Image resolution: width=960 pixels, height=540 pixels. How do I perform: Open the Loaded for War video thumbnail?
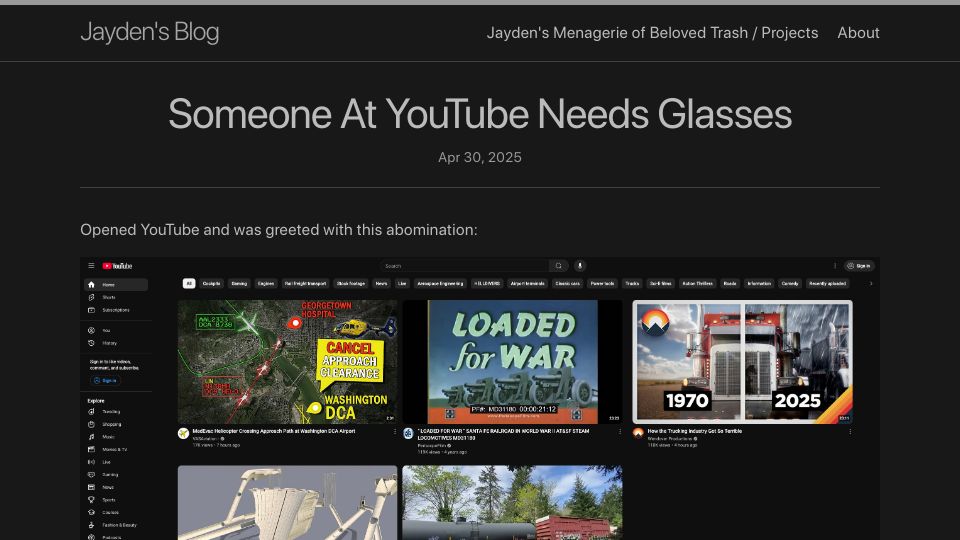(x=512, y=362)
